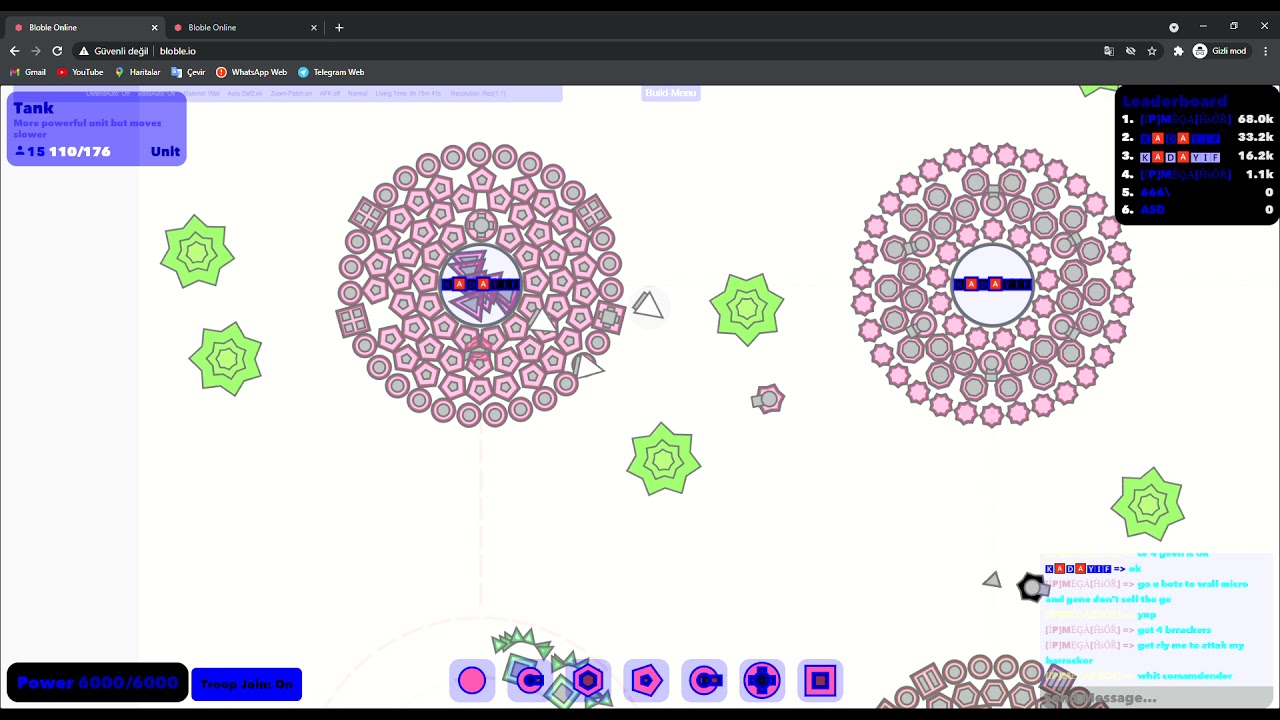This screenshot has height=720, width=1280.
Task: Click the black hexagon unit near chat
Action: click(x=1031, y=587)
